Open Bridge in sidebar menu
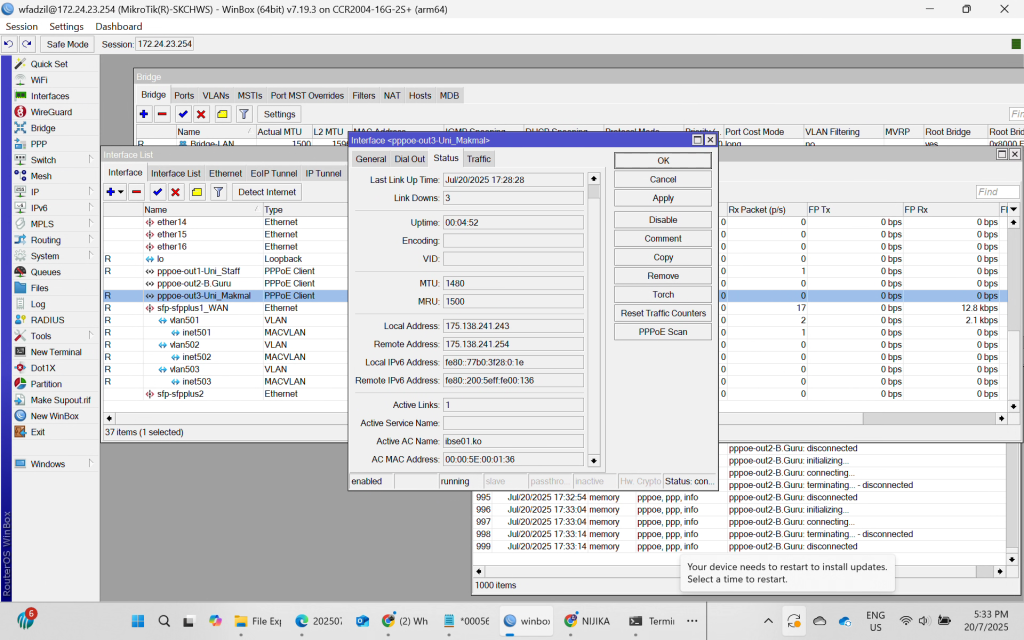Viewport: 1024px width, 640px height. 42,128
